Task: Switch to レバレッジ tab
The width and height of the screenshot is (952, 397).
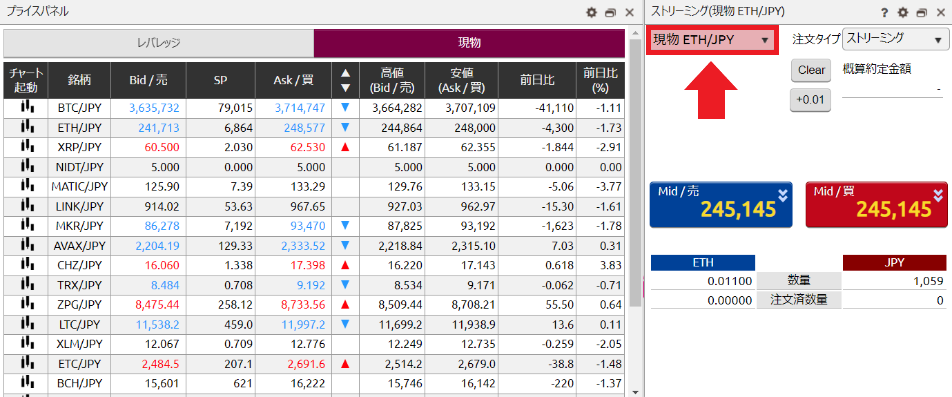Action: 158,43
